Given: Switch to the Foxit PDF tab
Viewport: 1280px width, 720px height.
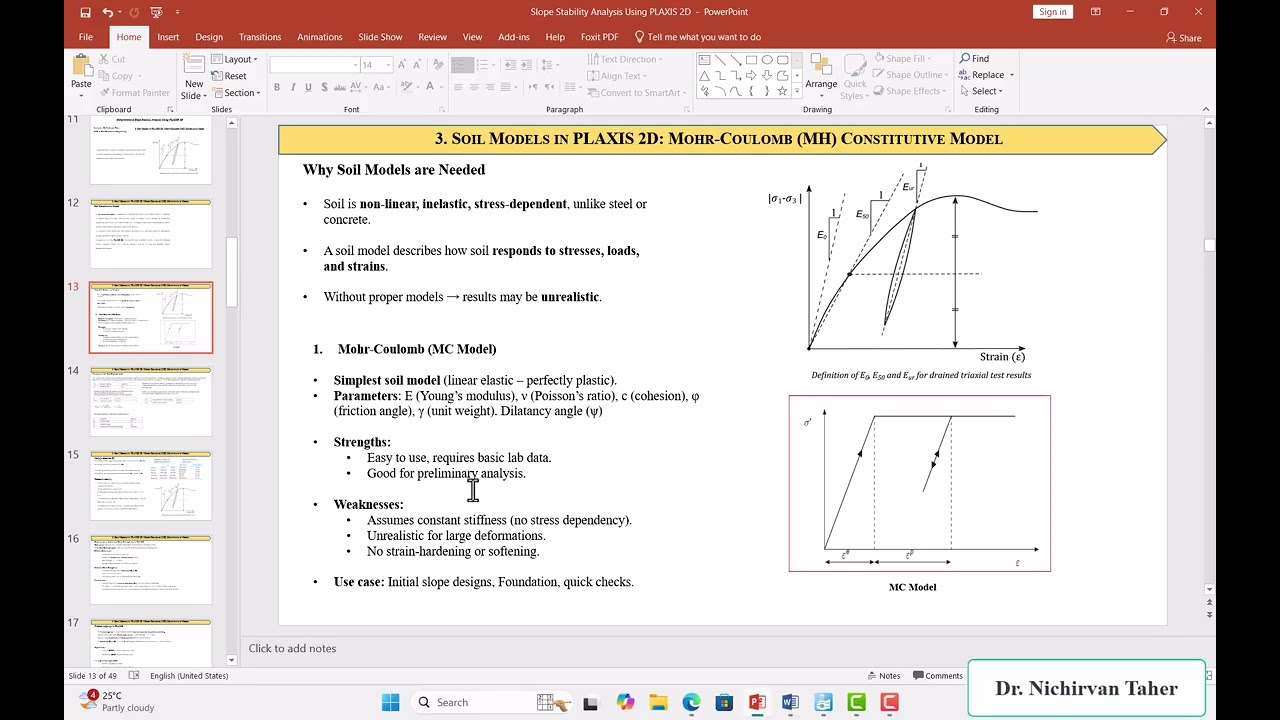Looking at the screenshot, I should 600,37.
